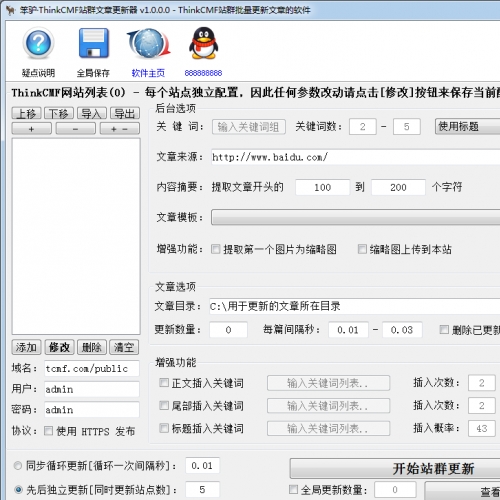Select 同步循环更新 radio button
500x500 pixels.
click(18, 466)
